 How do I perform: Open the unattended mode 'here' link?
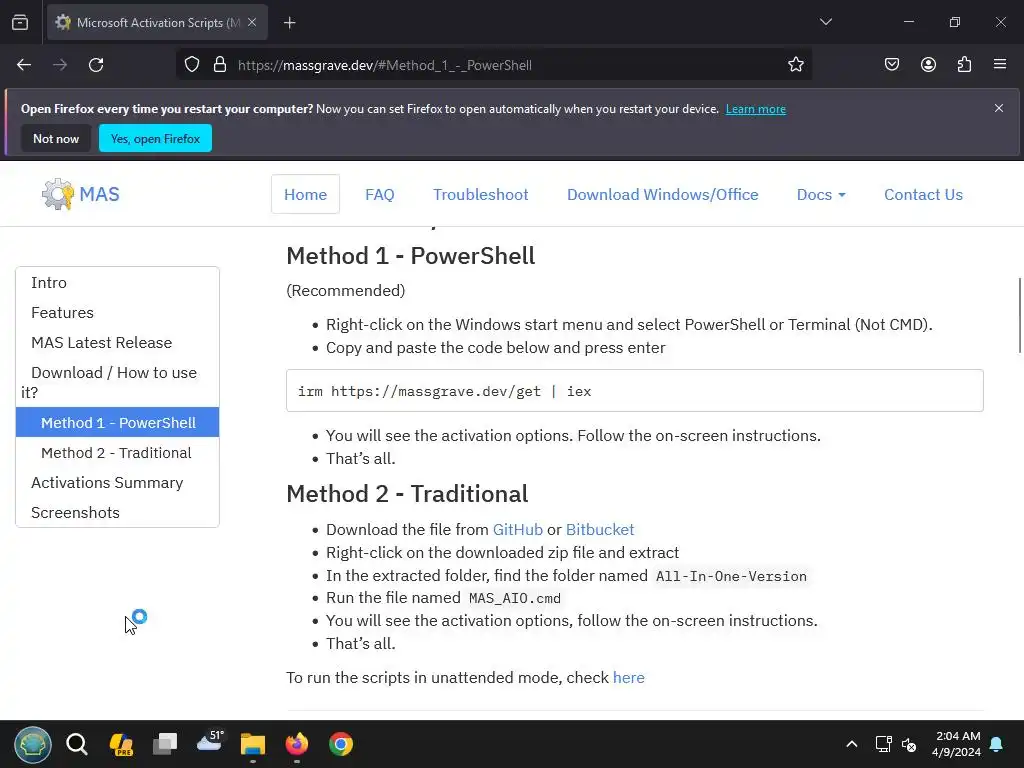click(629, 678)
